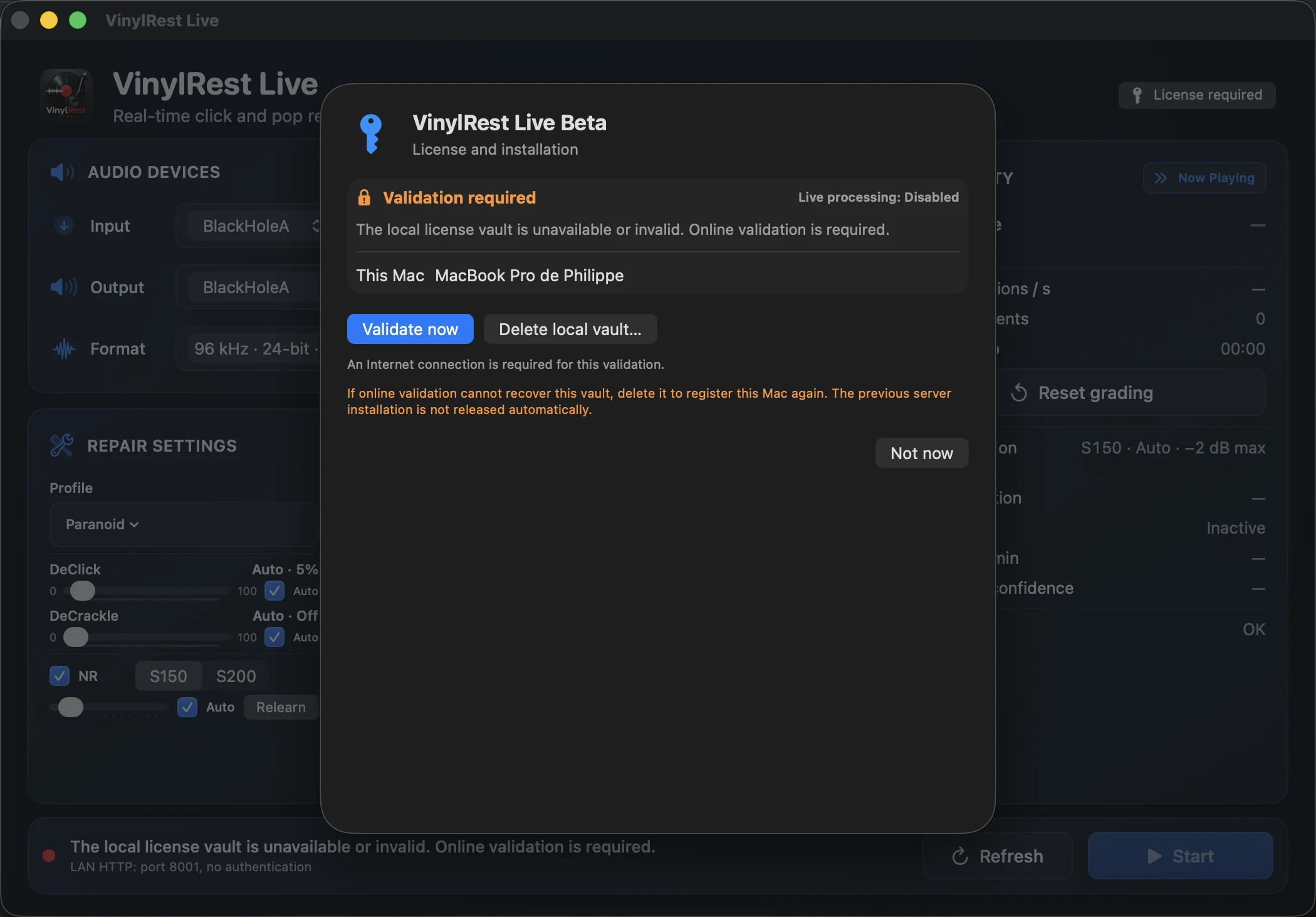Dismiss dialog with Not now
This screenshot has width=1316, height=917.
click(x=922, y=453)
